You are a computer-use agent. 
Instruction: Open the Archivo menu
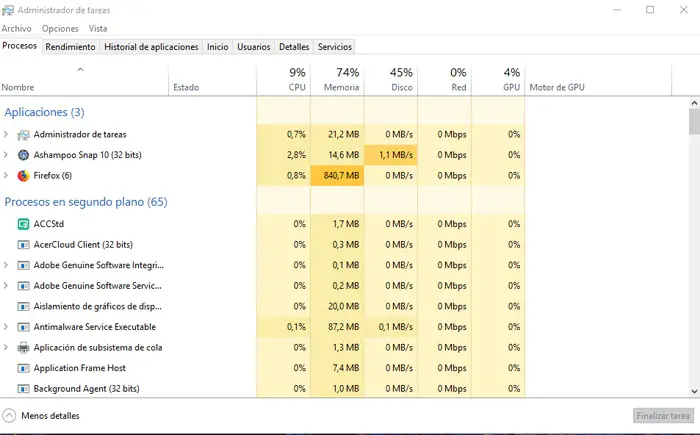[17, 28]
